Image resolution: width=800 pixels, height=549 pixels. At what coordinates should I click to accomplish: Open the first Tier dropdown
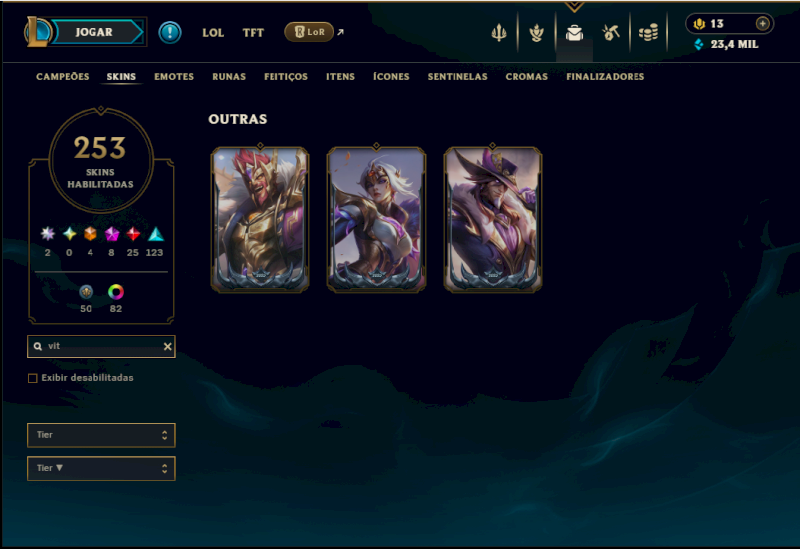(x=101, y=435)
